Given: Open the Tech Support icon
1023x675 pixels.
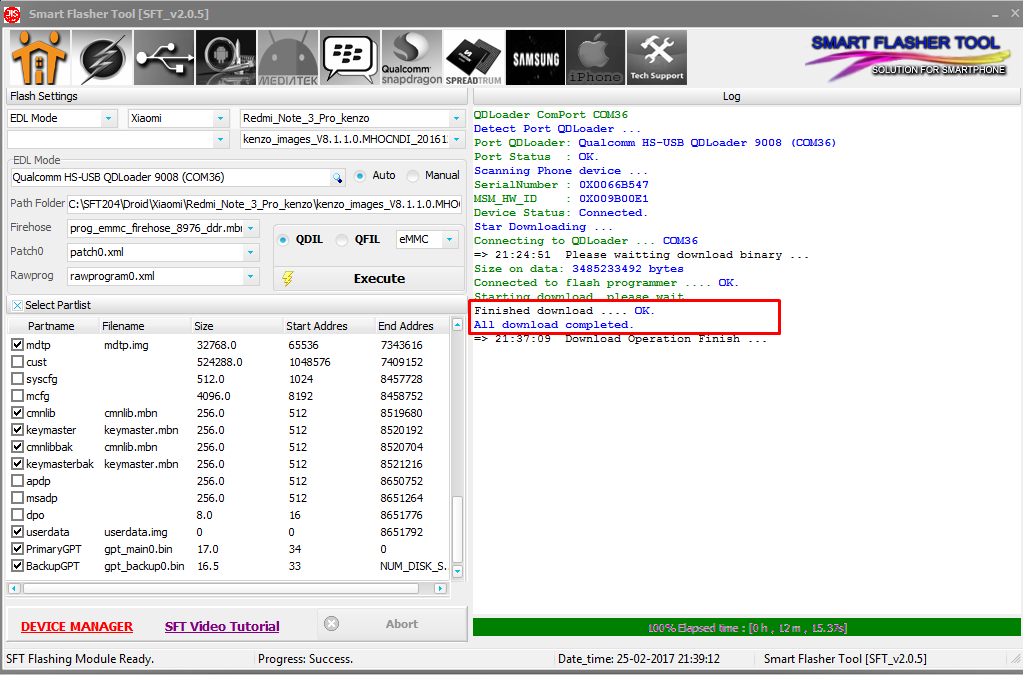Looking at the screenshot, I should point(657,57).
